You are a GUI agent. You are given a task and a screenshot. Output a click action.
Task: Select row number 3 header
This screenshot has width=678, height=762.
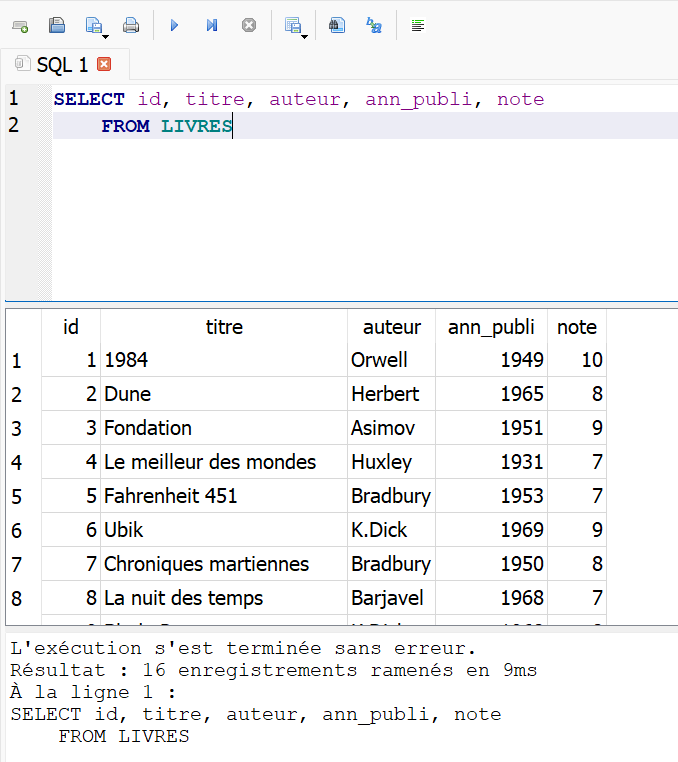click(17, 428)
